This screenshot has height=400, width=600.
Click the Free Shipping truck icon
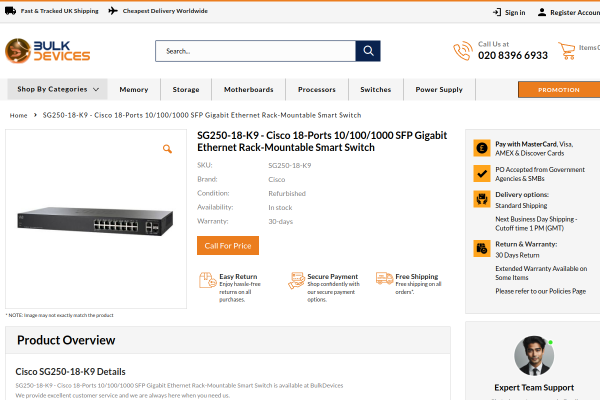click(384, 278)
